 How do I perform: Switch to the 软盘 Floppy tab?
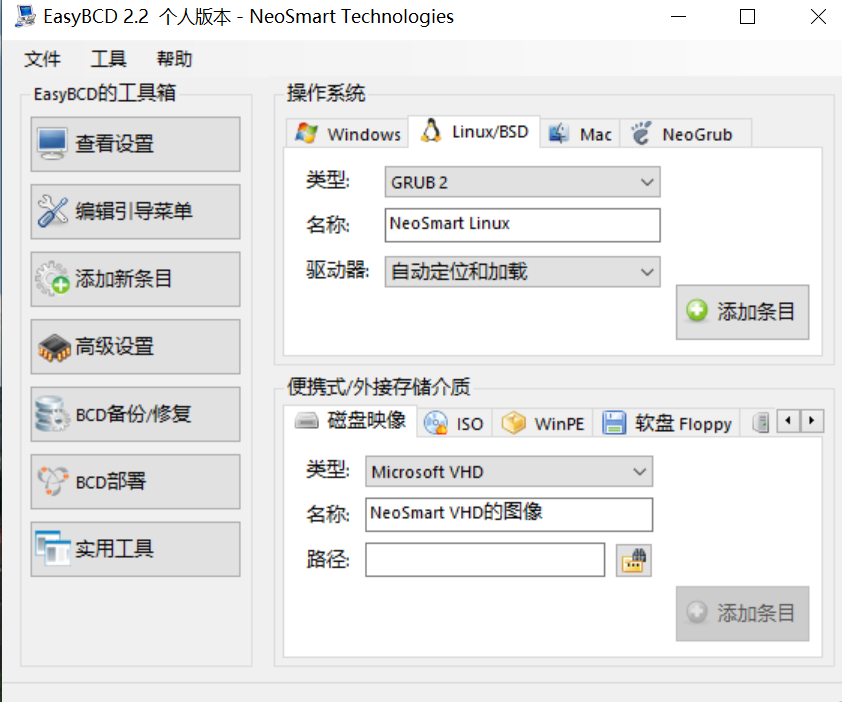[x=666, y=424]
